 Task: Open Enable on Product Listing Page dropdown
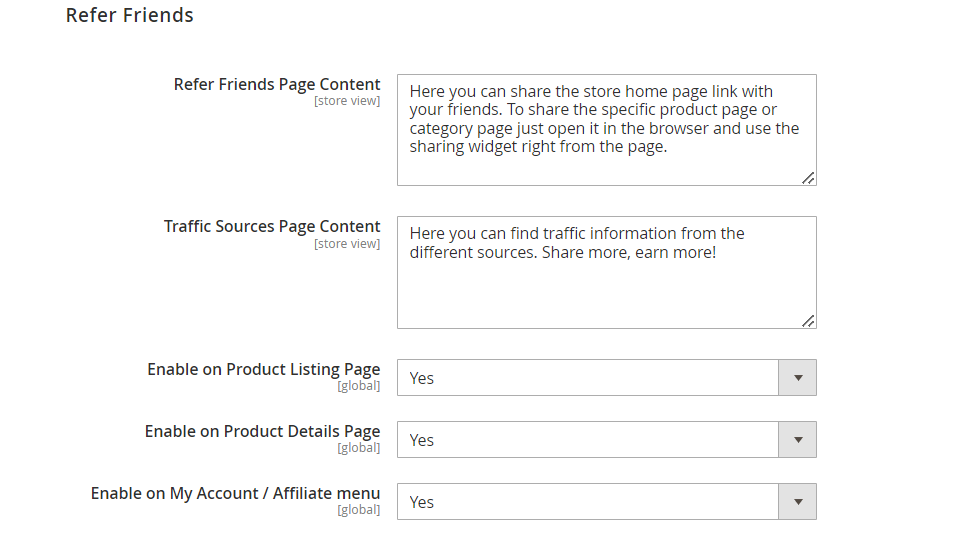tap(606, 377)
